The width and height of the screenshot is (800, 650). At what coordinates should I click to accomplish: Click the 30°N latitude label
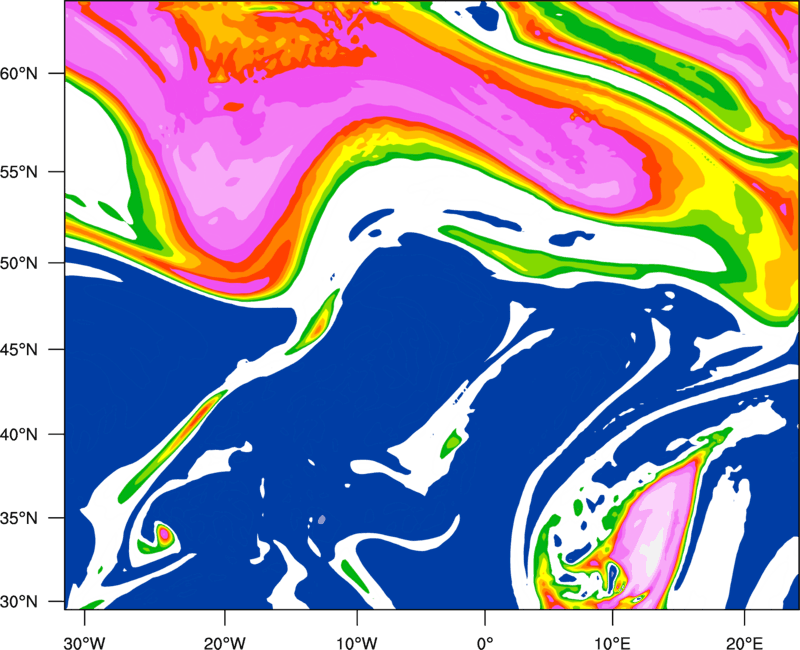(19, 602)
